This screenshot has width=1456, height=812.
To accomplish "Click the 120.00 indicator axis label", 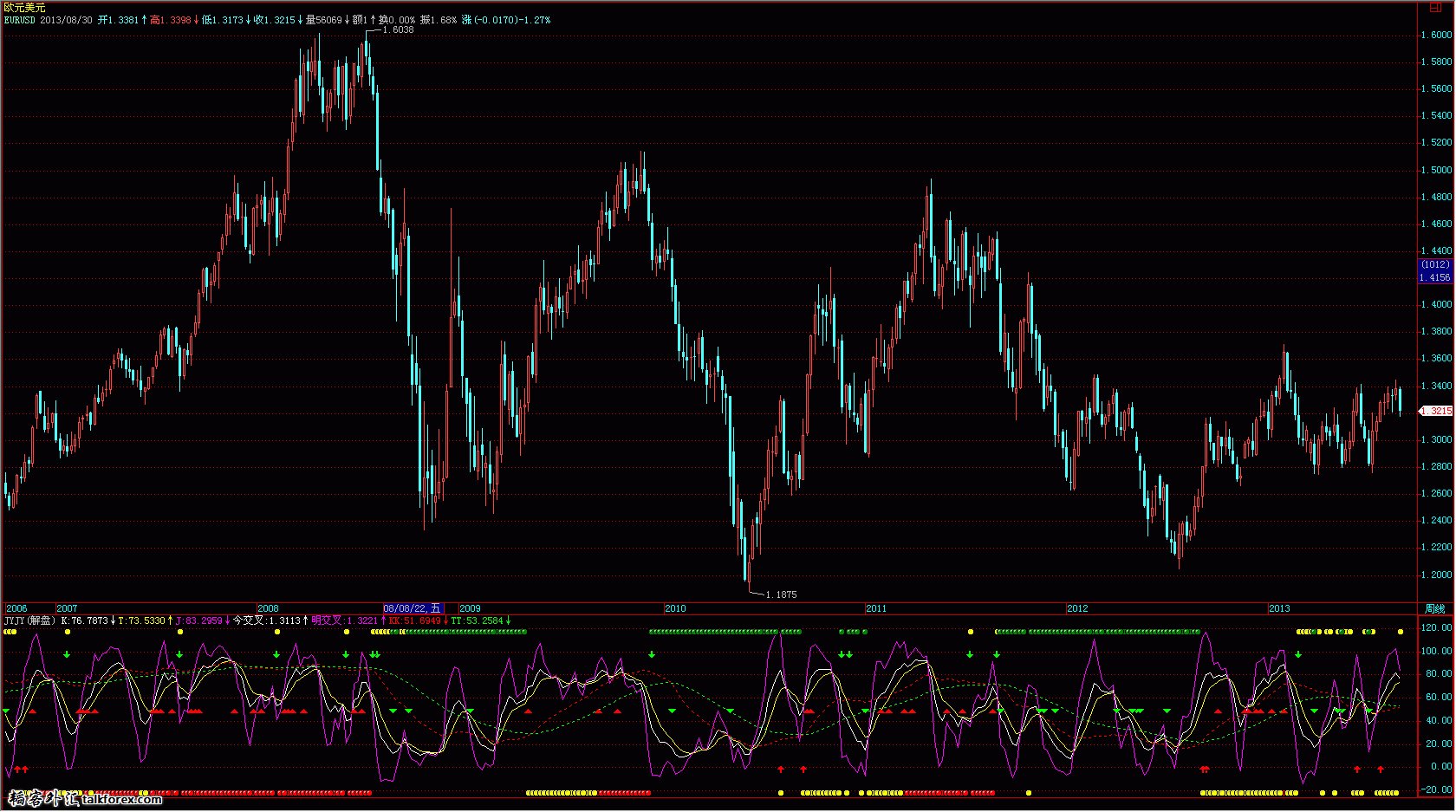I will click(x=1436, y=627).
